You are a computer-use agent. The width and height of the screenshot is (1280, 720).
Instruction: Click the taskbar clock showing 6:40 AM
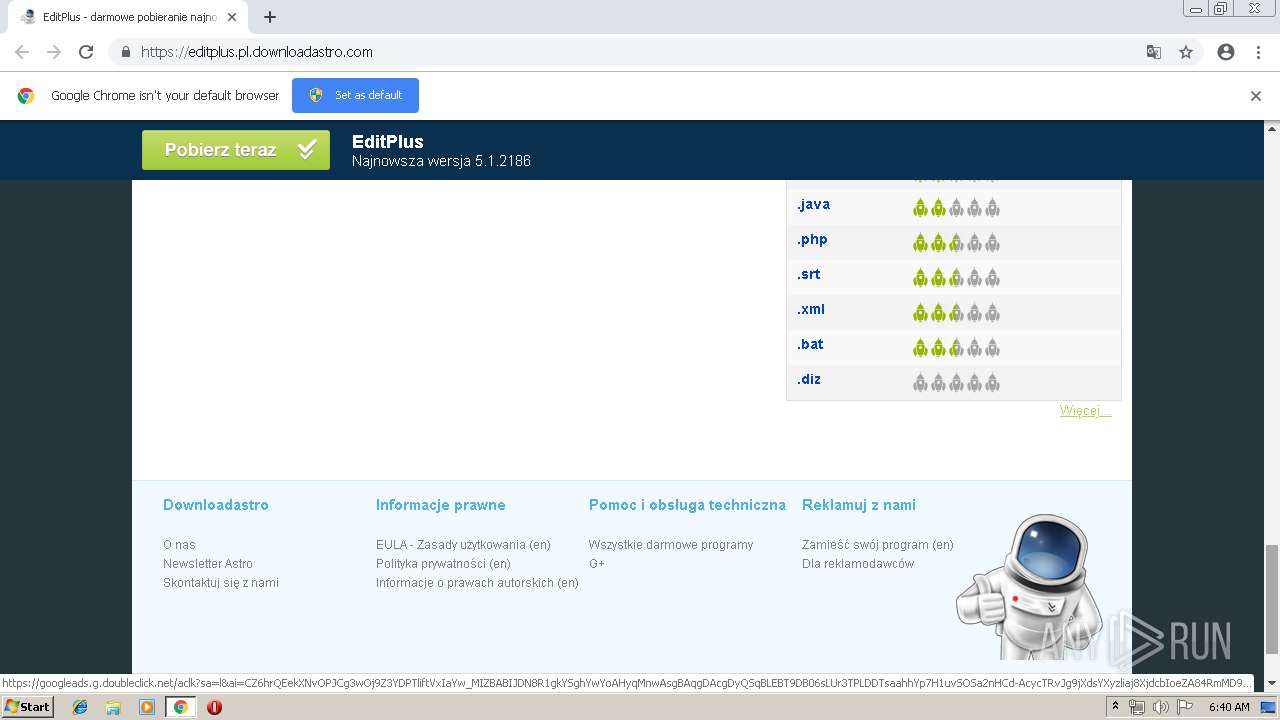click(1229, 707)
